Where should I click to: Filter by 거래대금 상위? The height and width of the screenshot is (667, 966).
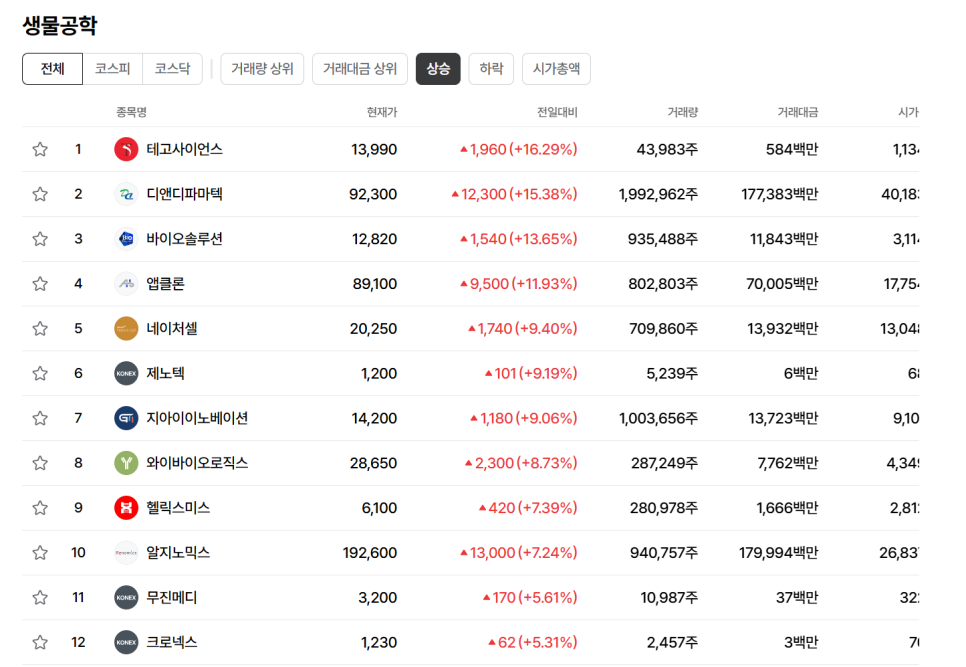point(360,68)
